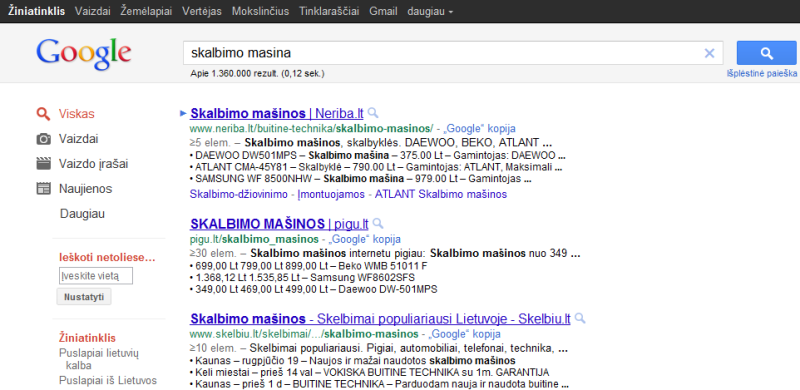Viewport: 800px width, 390px height.
Task: Select Naujienos in the sidebar
Action: [85, 189]
